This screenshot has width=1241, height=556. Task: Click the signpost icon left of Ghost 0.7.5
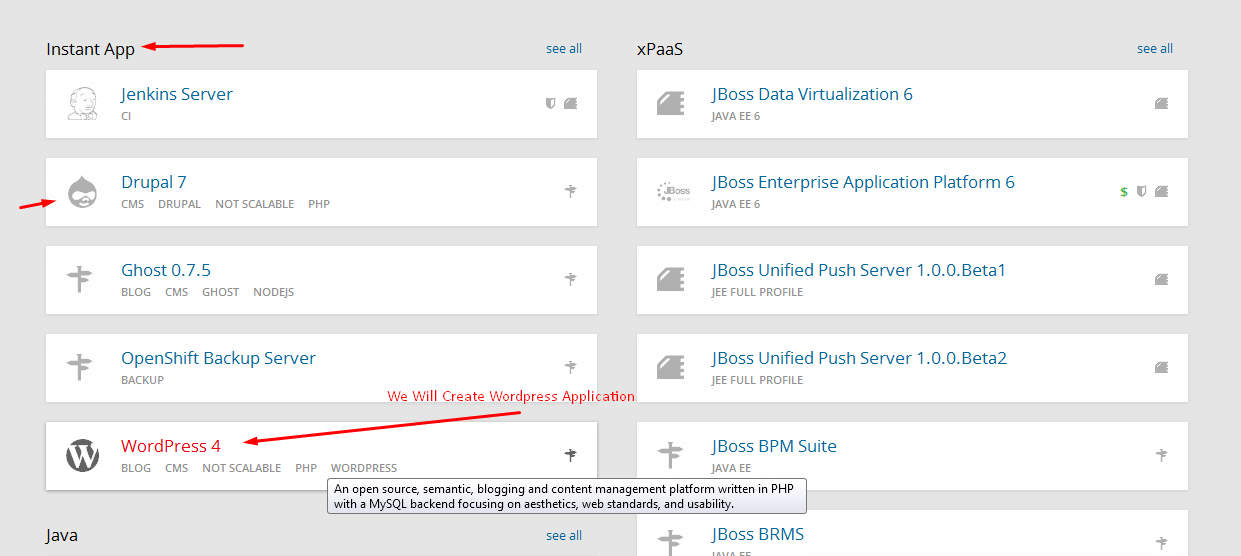[x=80, y=279]
